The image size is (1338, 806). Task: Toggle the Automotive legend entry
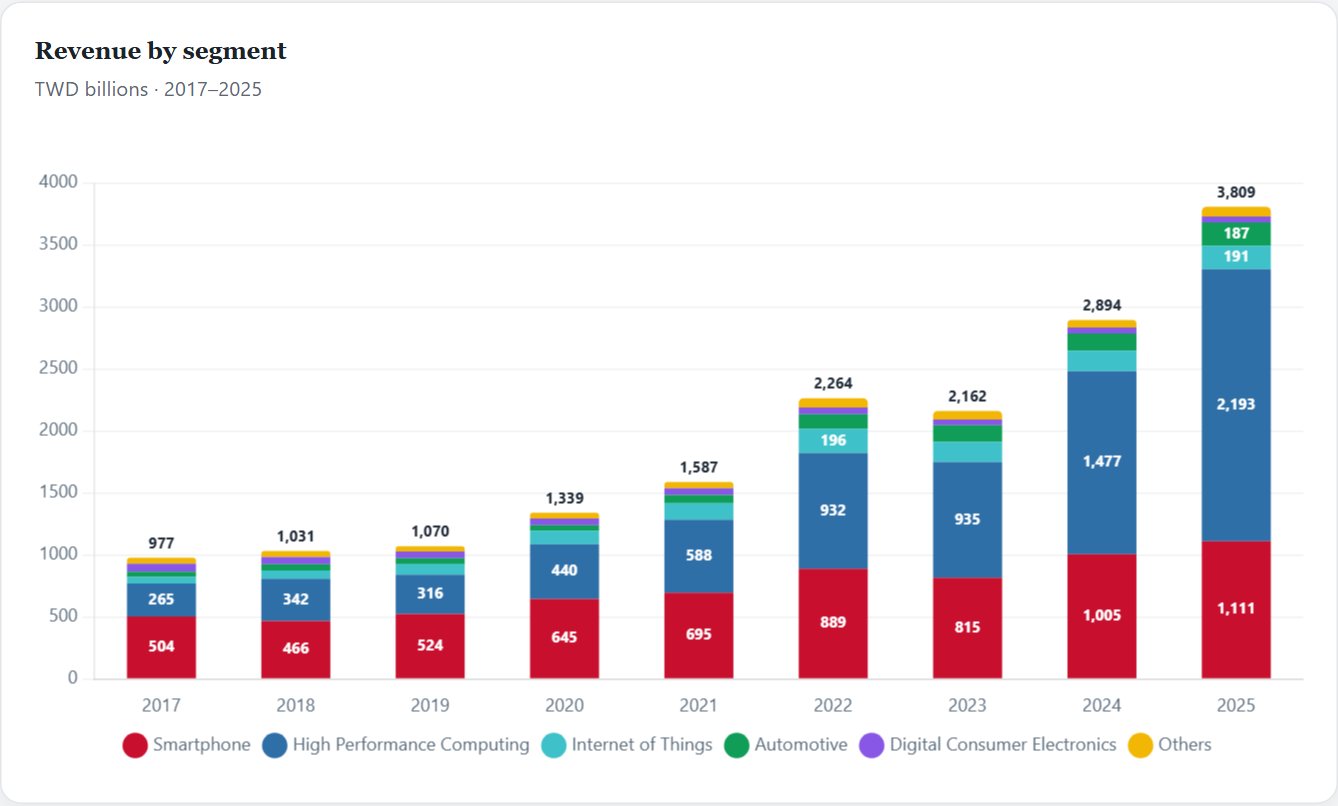[x=786, y=745]
